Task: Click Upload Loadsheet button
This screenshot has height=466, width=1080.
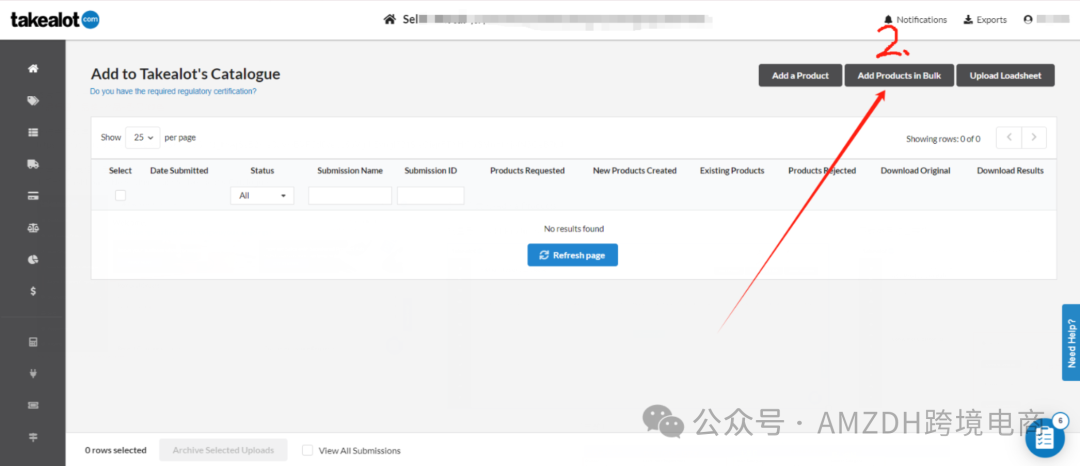Action: 1006,76
